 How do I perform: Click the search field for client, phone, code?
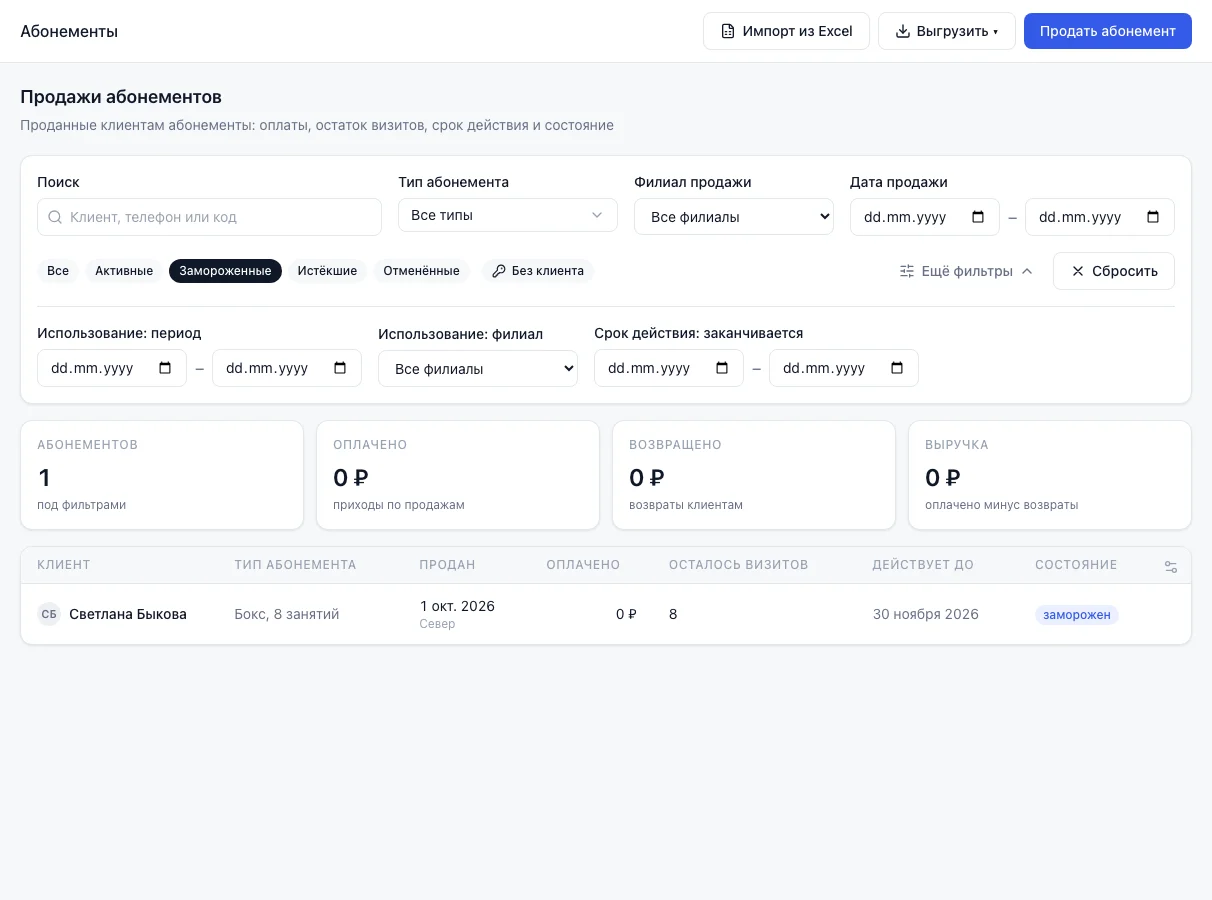click(209, 217)
